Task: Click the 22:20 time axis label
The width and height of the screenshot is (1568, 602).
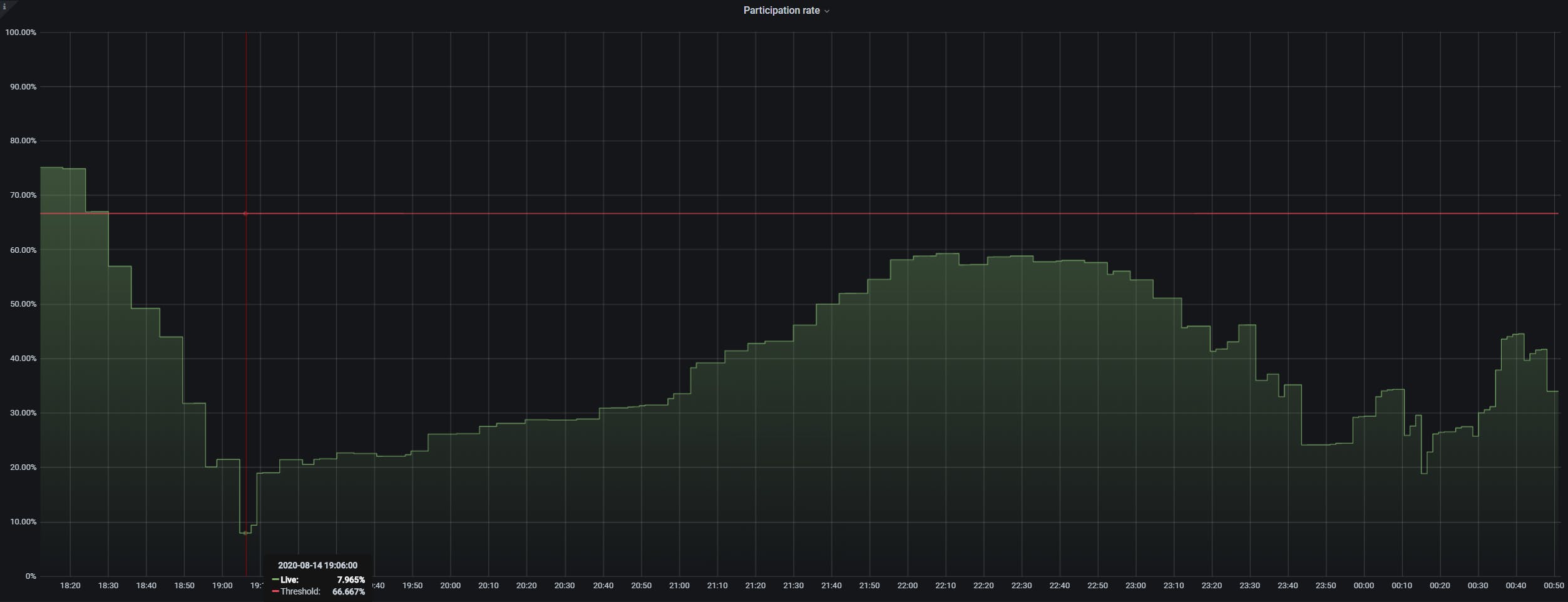Action: tap(983, 586)
